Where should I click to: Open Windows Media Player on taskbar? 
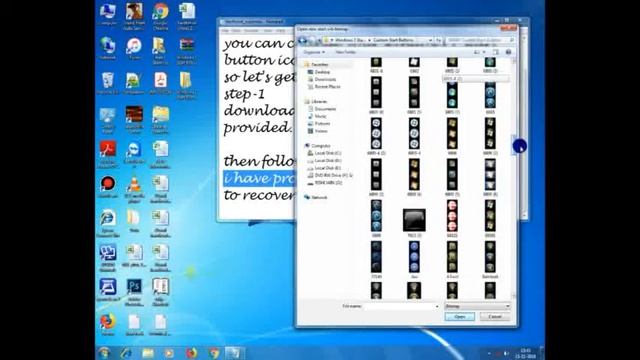pyautogui.click(x=169, y=353)
